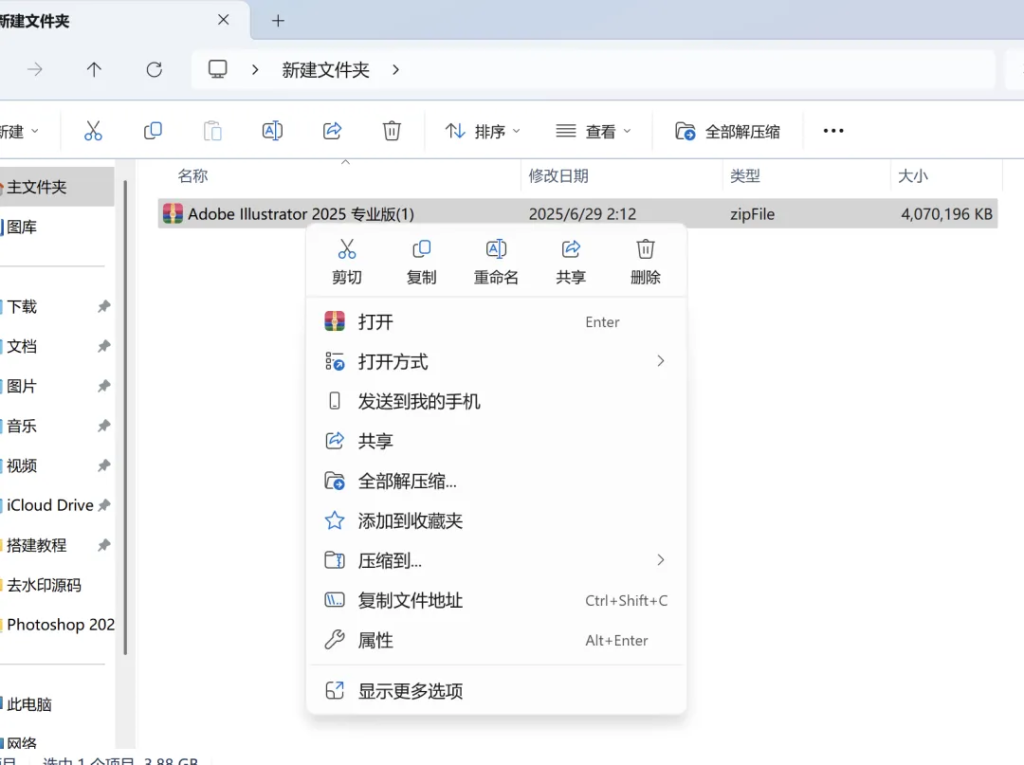The image size is (1024, 765).
Task: Select 主文件夹 in the sidebar
Action: [57, 187]
